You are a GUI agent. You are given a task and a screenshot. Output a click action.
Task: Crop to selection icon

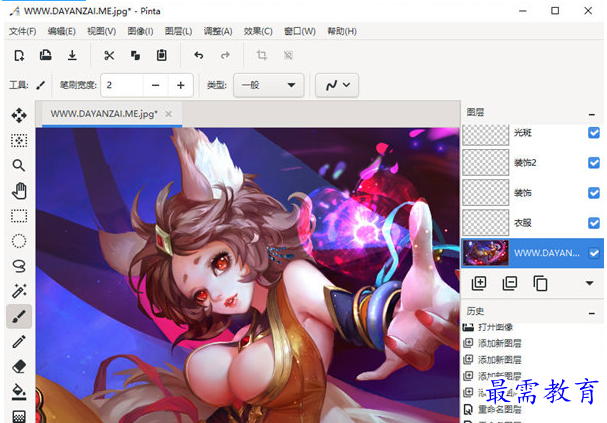pos(262,55)
